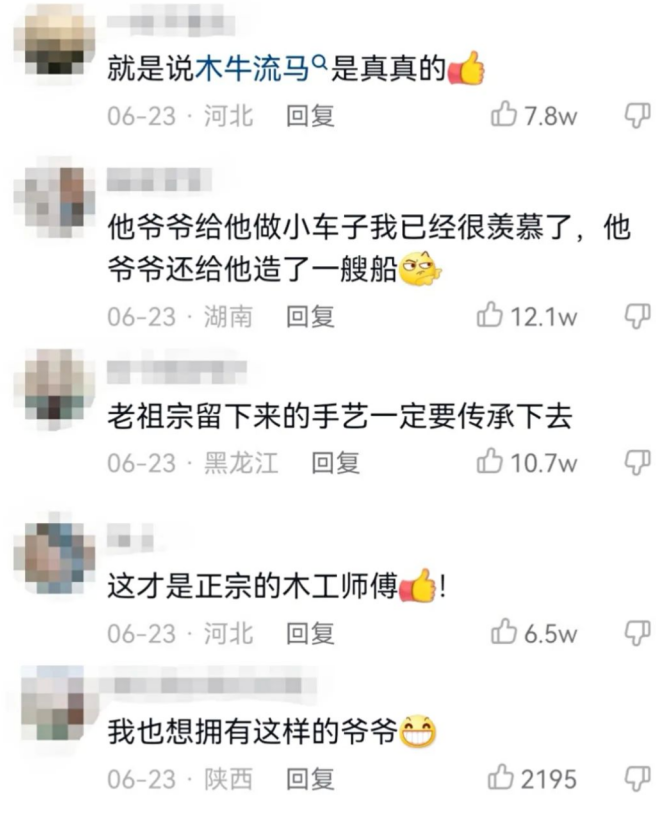Screen dimensions: 670x814
Task: Open the 湖南 commenter's avatar
Action: coord(54,200)
